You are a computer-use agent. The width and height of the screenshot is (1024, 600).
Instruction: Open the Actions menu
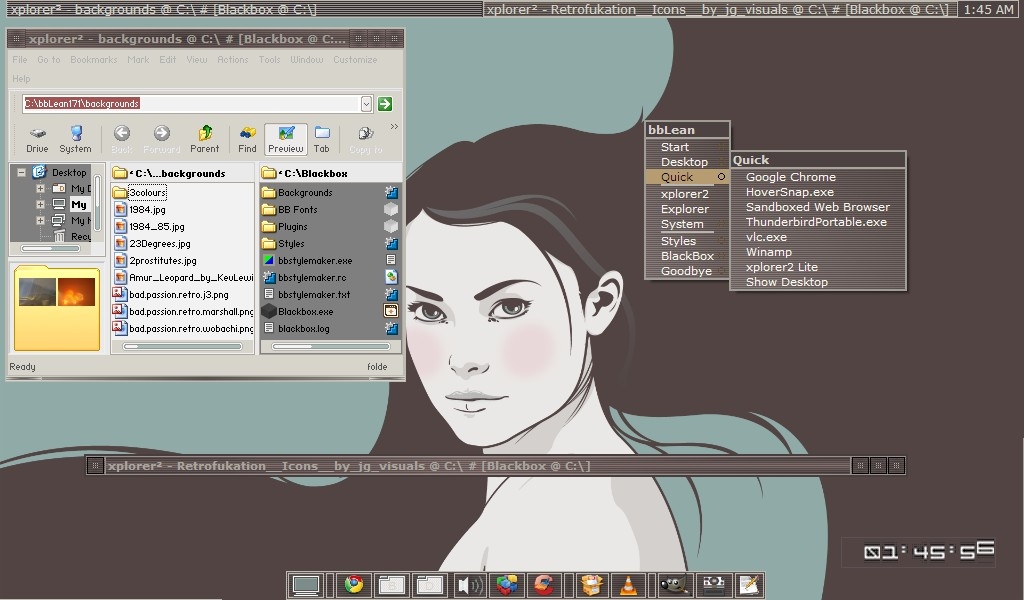(232, 59)
